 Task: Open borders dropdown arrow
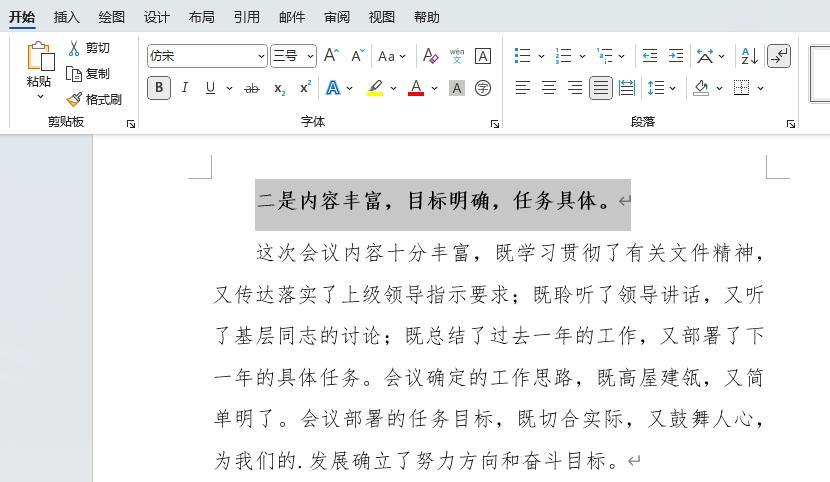[761, 88]
